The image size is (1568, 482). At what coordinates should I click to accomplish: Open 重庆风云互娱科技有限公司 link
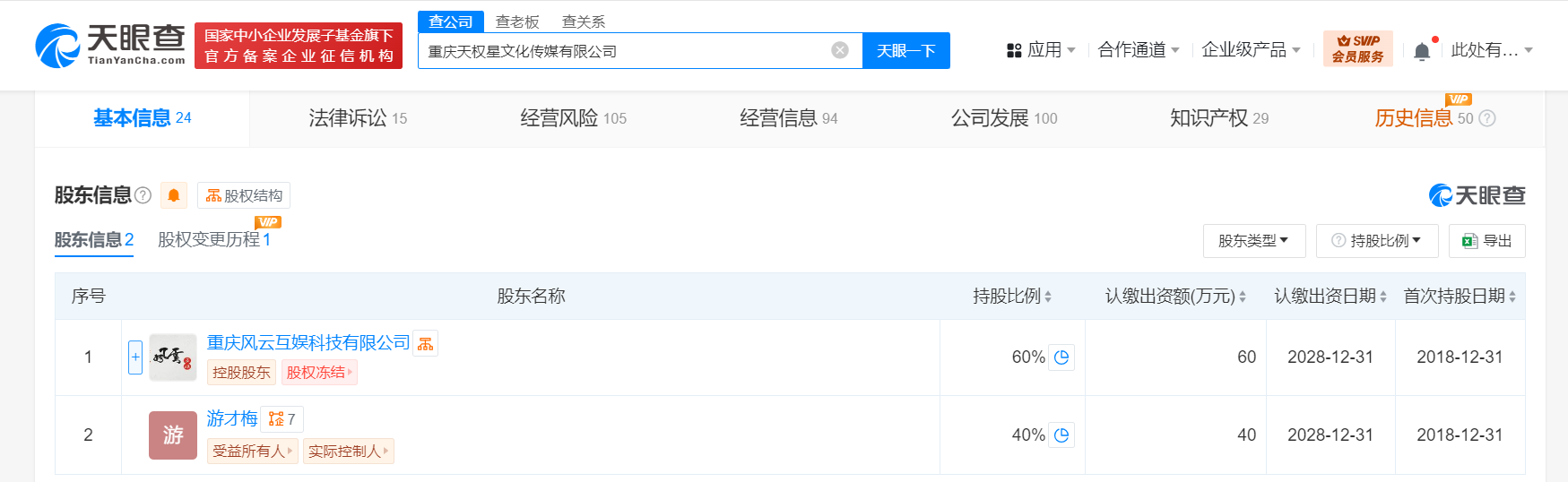(x=308, y=342)
